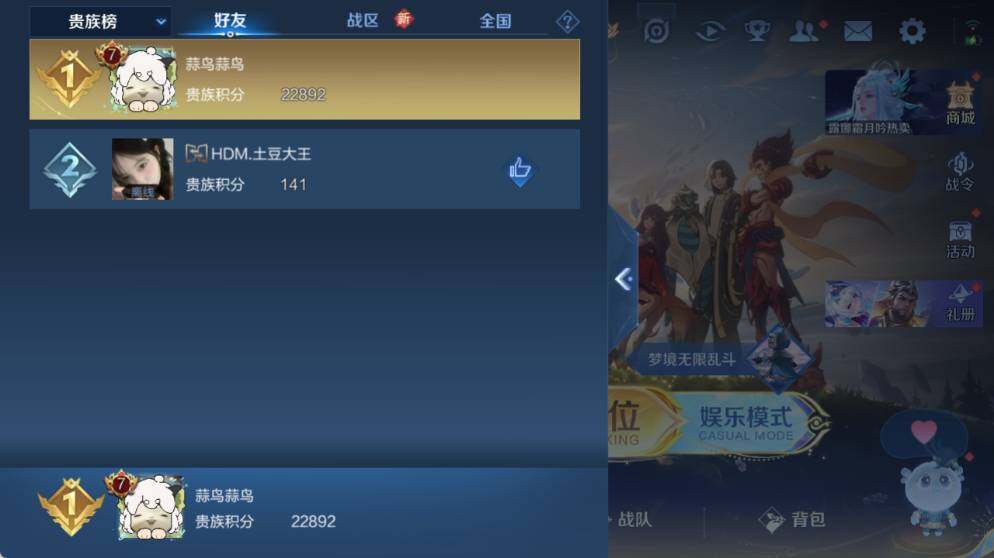Open the 战令 battle pass icon

pyautogui.click(x=960, y=171)
